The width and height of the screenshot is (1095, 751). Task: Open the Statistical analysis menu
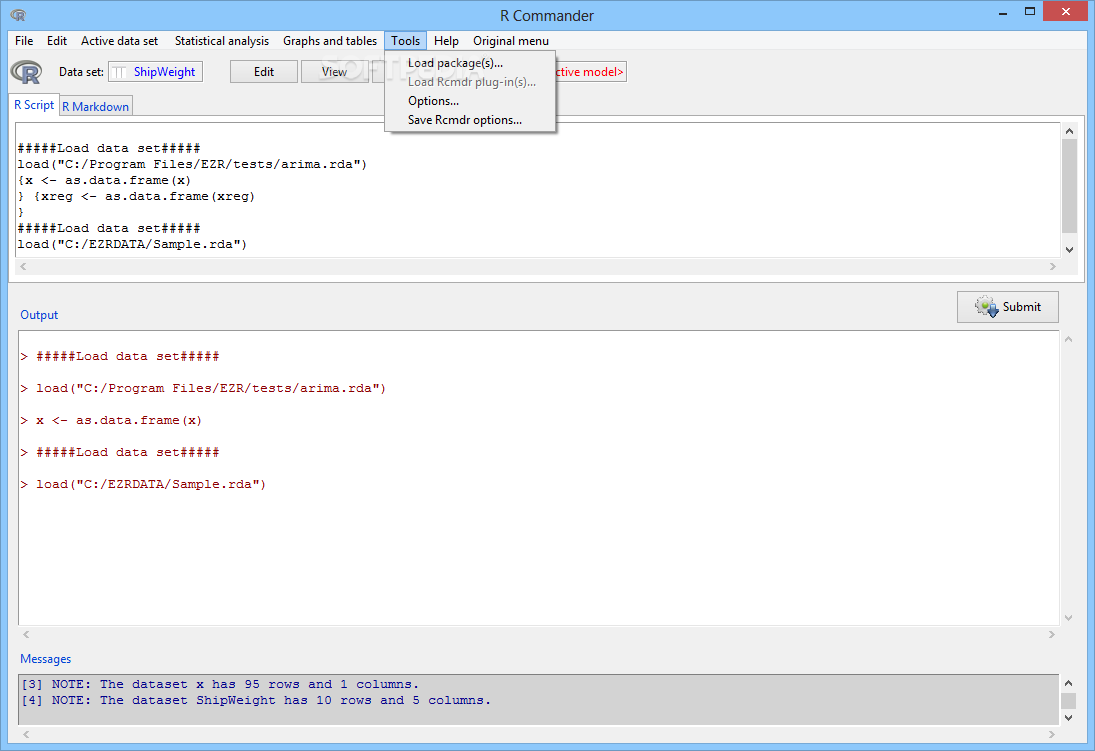[221, 41]
